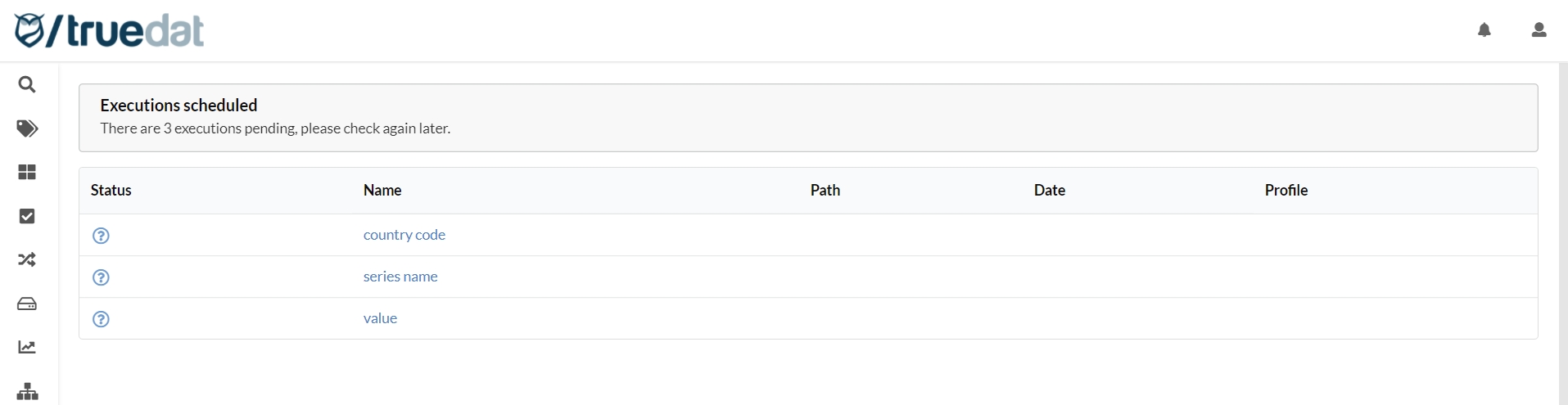Open the checkmark rules sidebar icon
Image resolution: width=1568 pixels, height=405 pixels.
point(27,216)
